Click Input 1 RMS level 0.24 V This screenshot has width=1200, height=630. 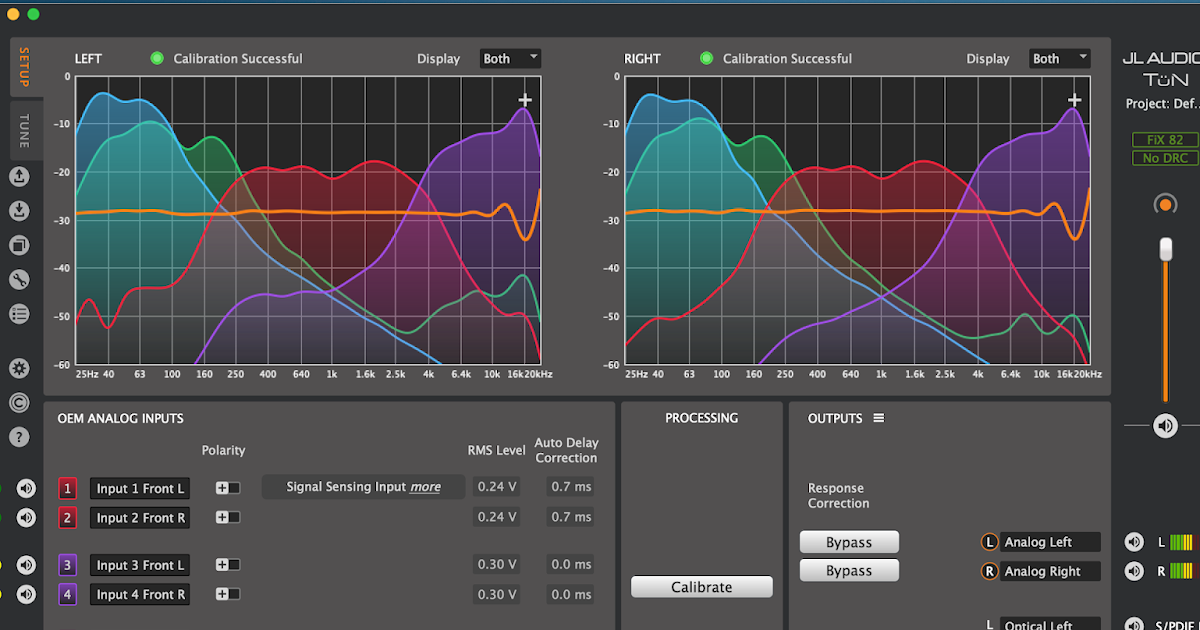[497, 487]
